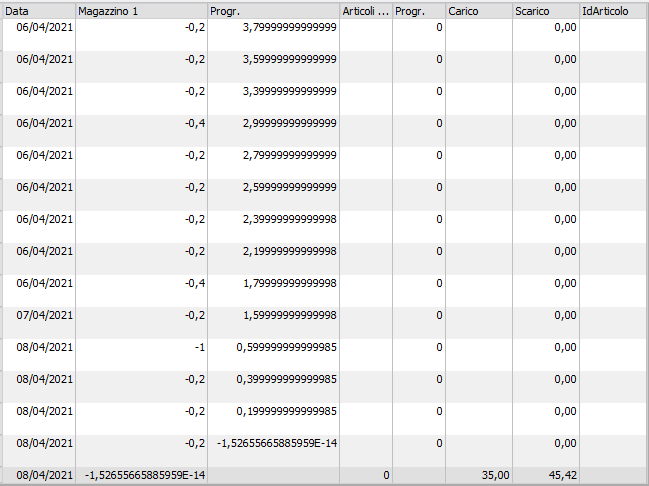Select cell with value 2,59999999999999
This screenshot has width=649, height=486.
(x=274, y=195)
